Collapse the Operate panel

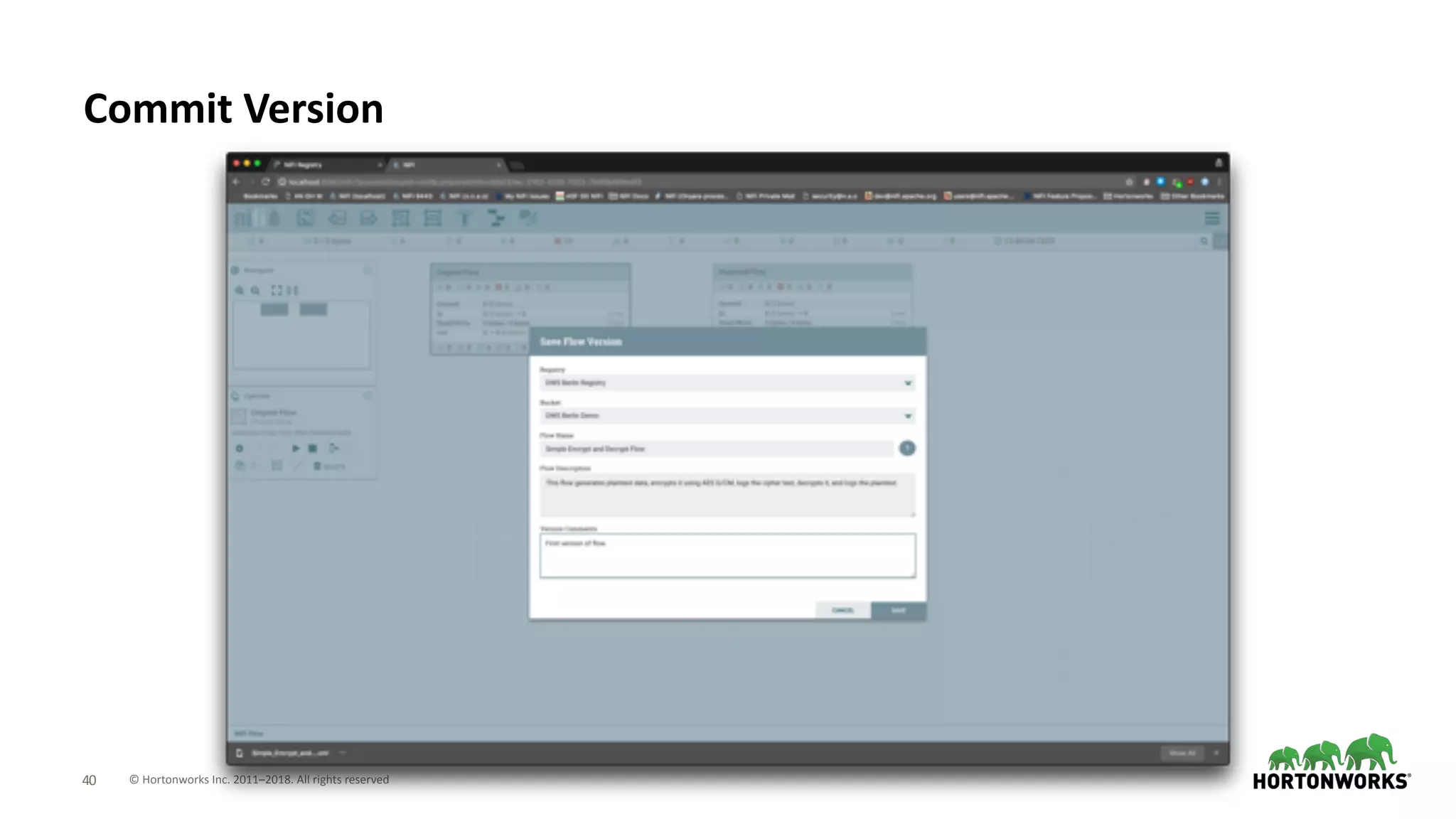pyautogui.click(x=368, y=396)
